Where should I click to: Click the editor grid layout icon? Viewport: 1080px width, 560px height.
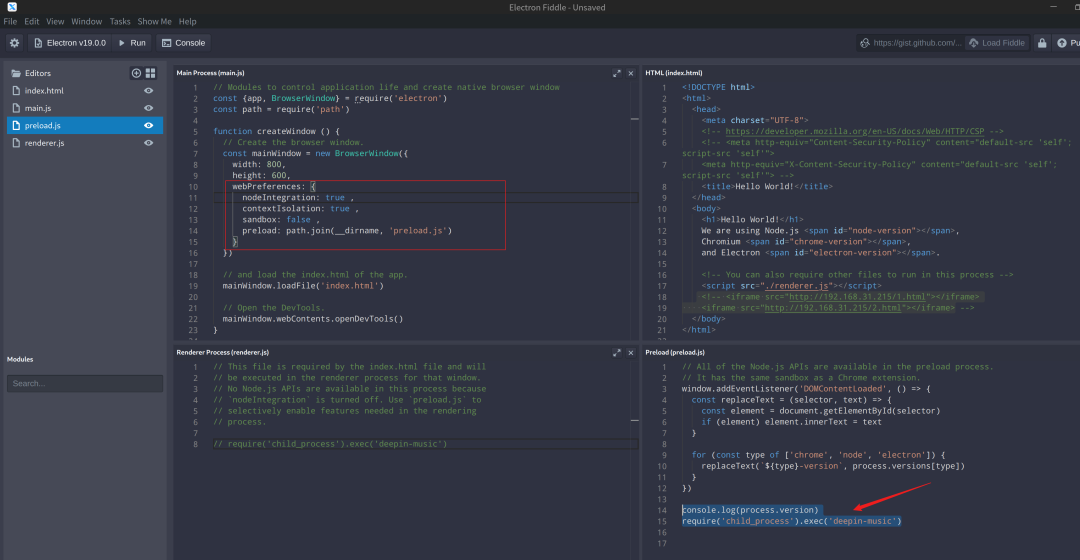pyautogui.click(x=150, y=73)
